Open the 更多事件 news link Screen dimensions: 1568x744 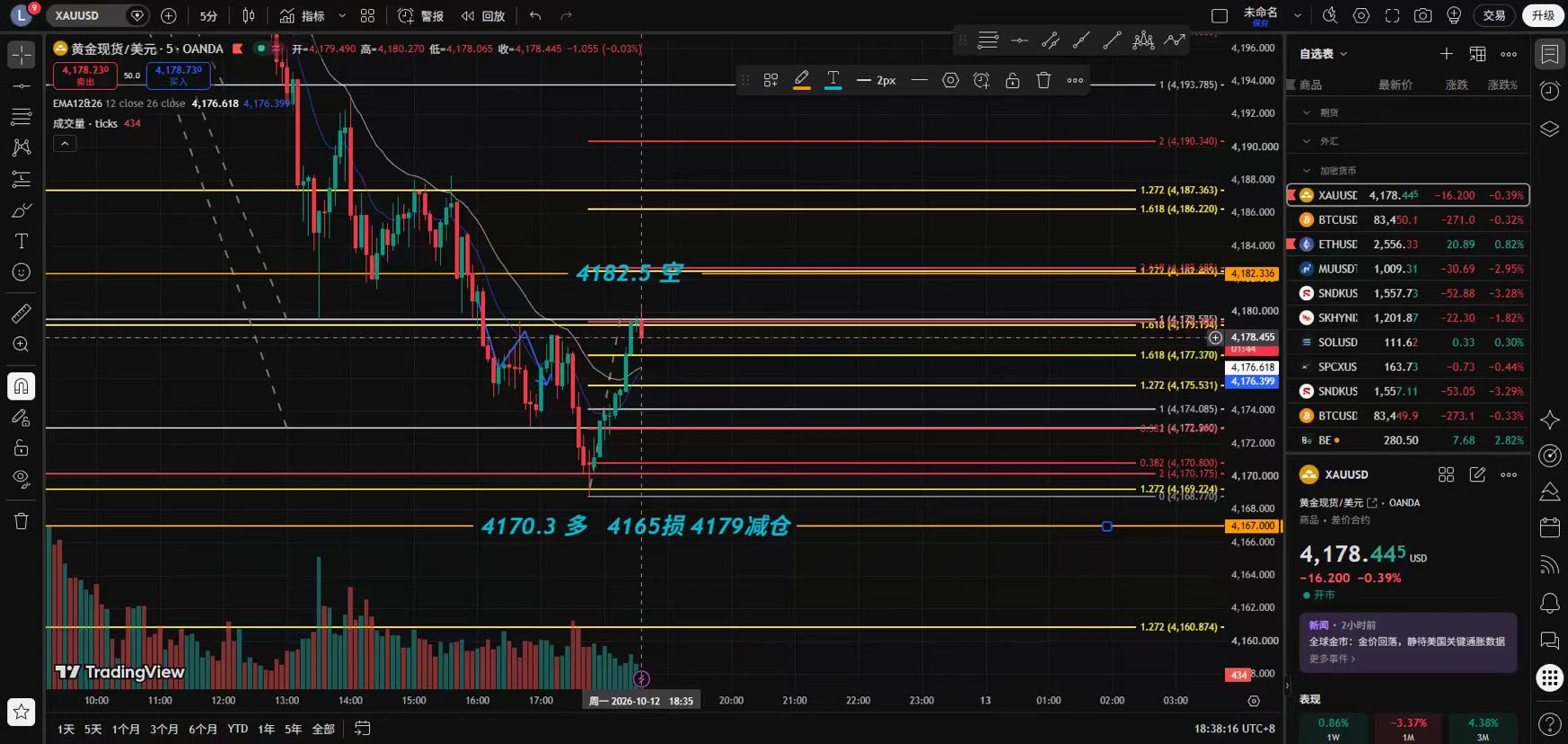tap(1332, 659)
